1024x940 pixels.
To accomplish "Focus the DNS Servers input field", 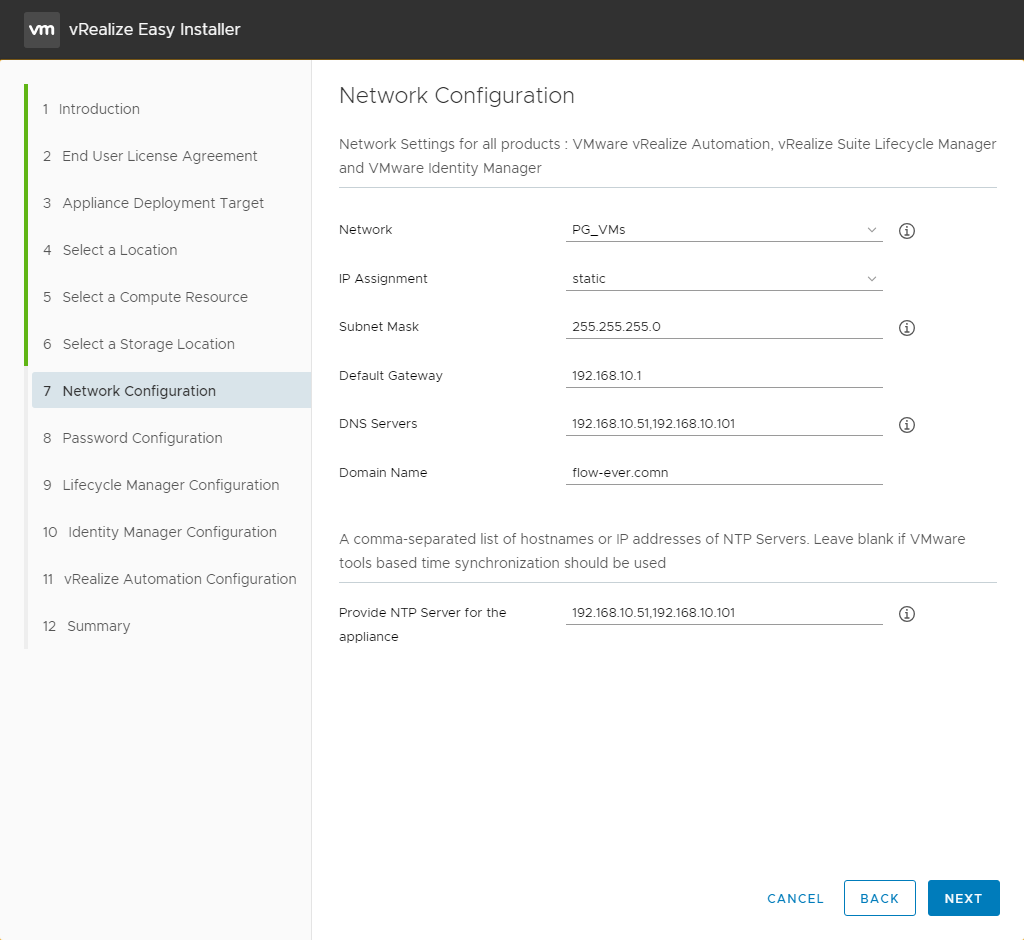I will (x=724, y=424).
